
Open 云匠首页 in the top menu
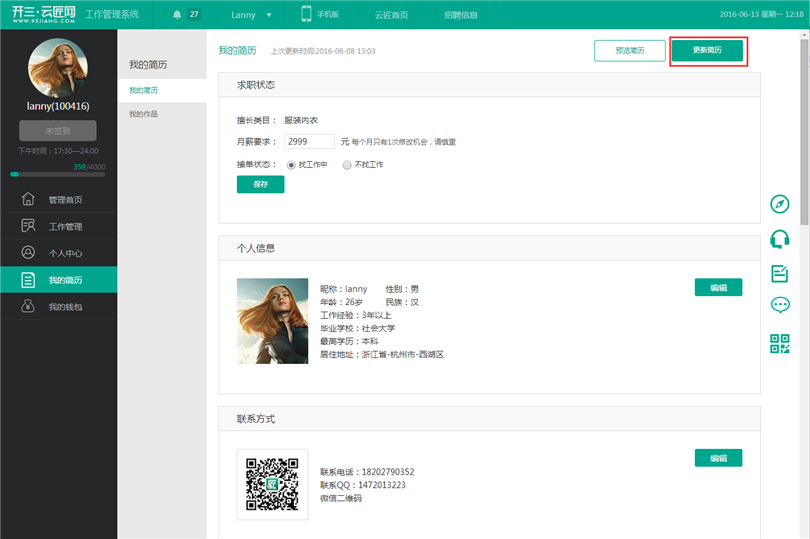(391, 15)
